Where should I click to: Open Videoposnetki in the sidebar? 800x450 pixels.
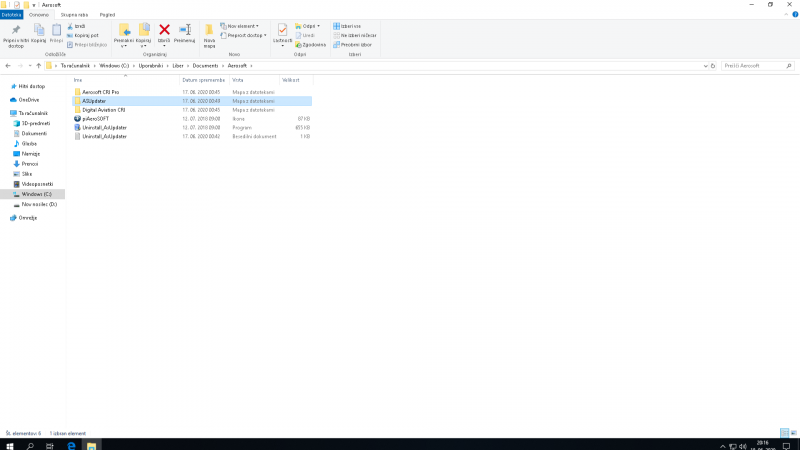pos(37,184)
